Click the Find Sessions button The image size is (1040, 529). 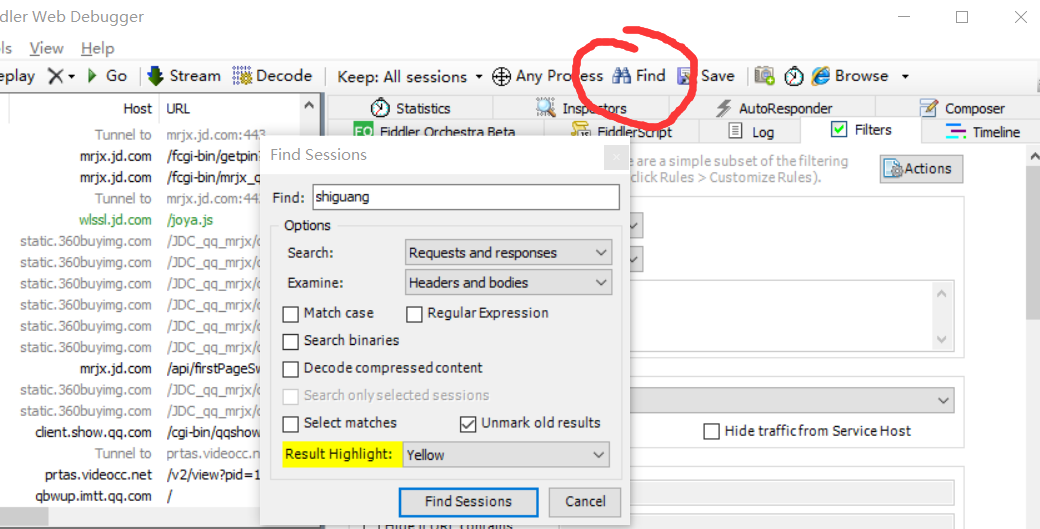(x=468, y=502)
